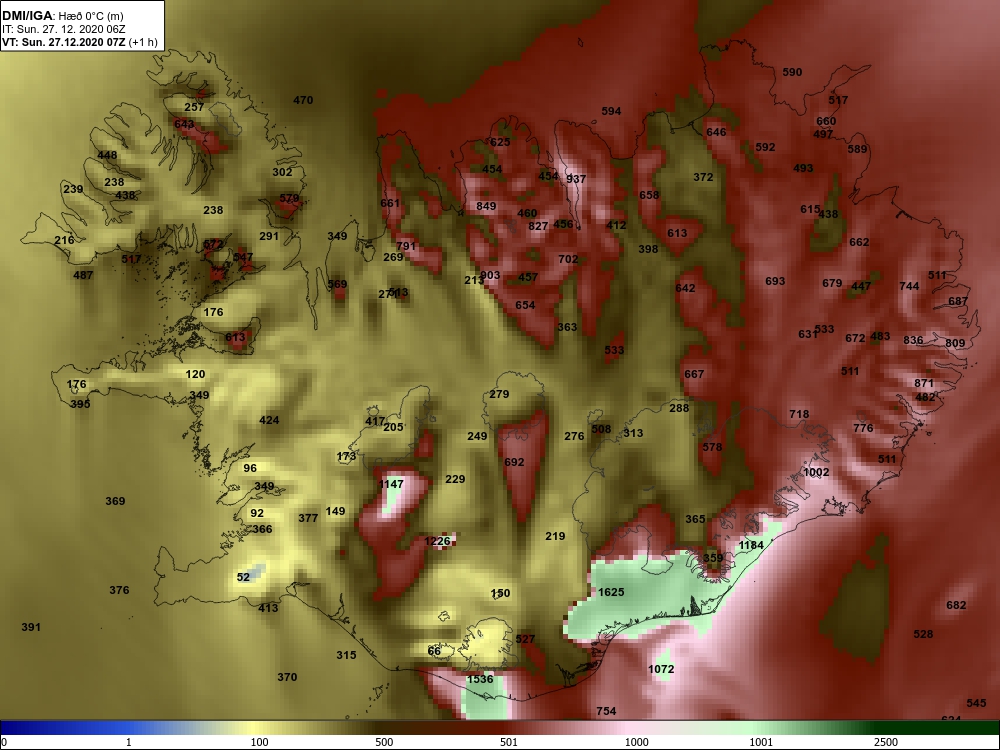Click the 667 value on the map

[x=694, y=374]
